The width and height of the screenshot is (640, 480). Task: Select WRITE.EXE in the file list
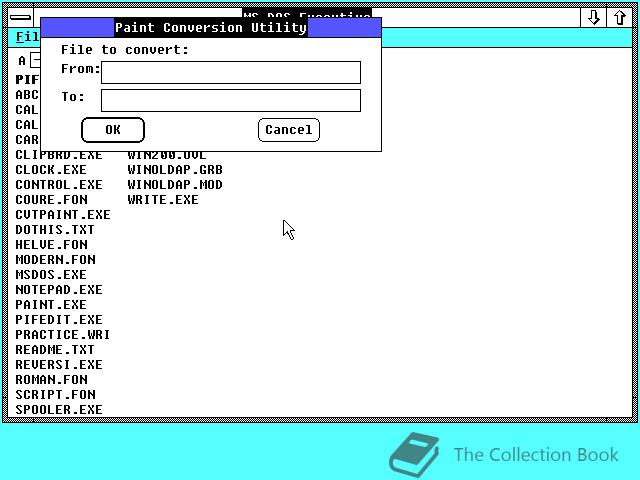click(163, 200)
